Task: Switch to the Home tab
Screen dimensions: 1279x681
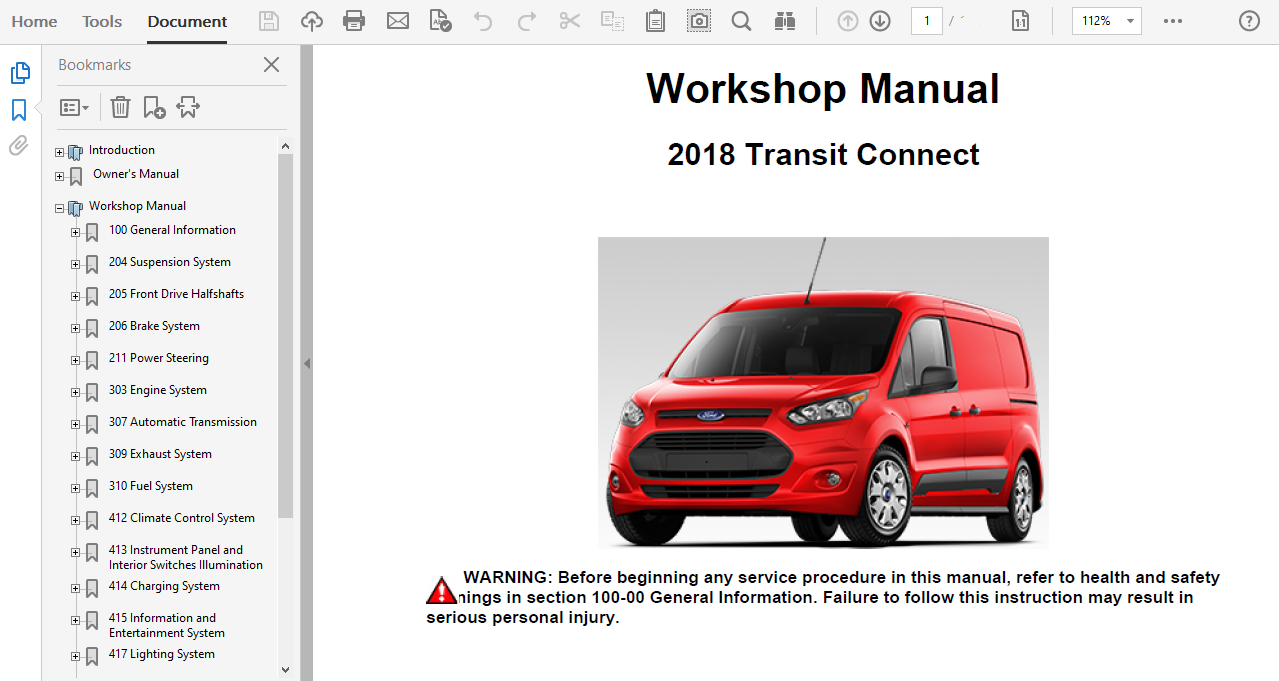Action: [34, 21]
